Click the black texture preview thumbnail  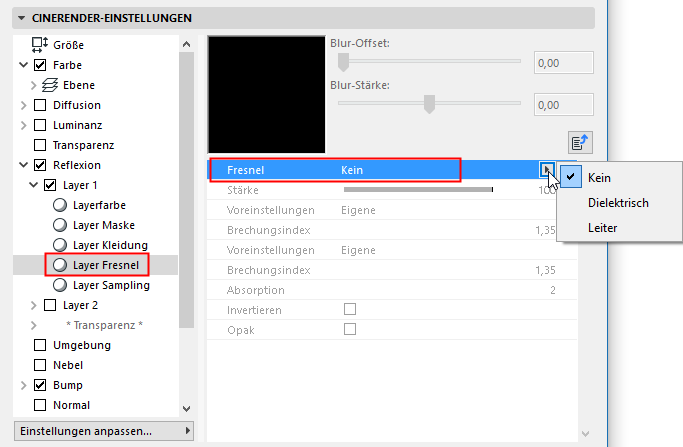267,95
